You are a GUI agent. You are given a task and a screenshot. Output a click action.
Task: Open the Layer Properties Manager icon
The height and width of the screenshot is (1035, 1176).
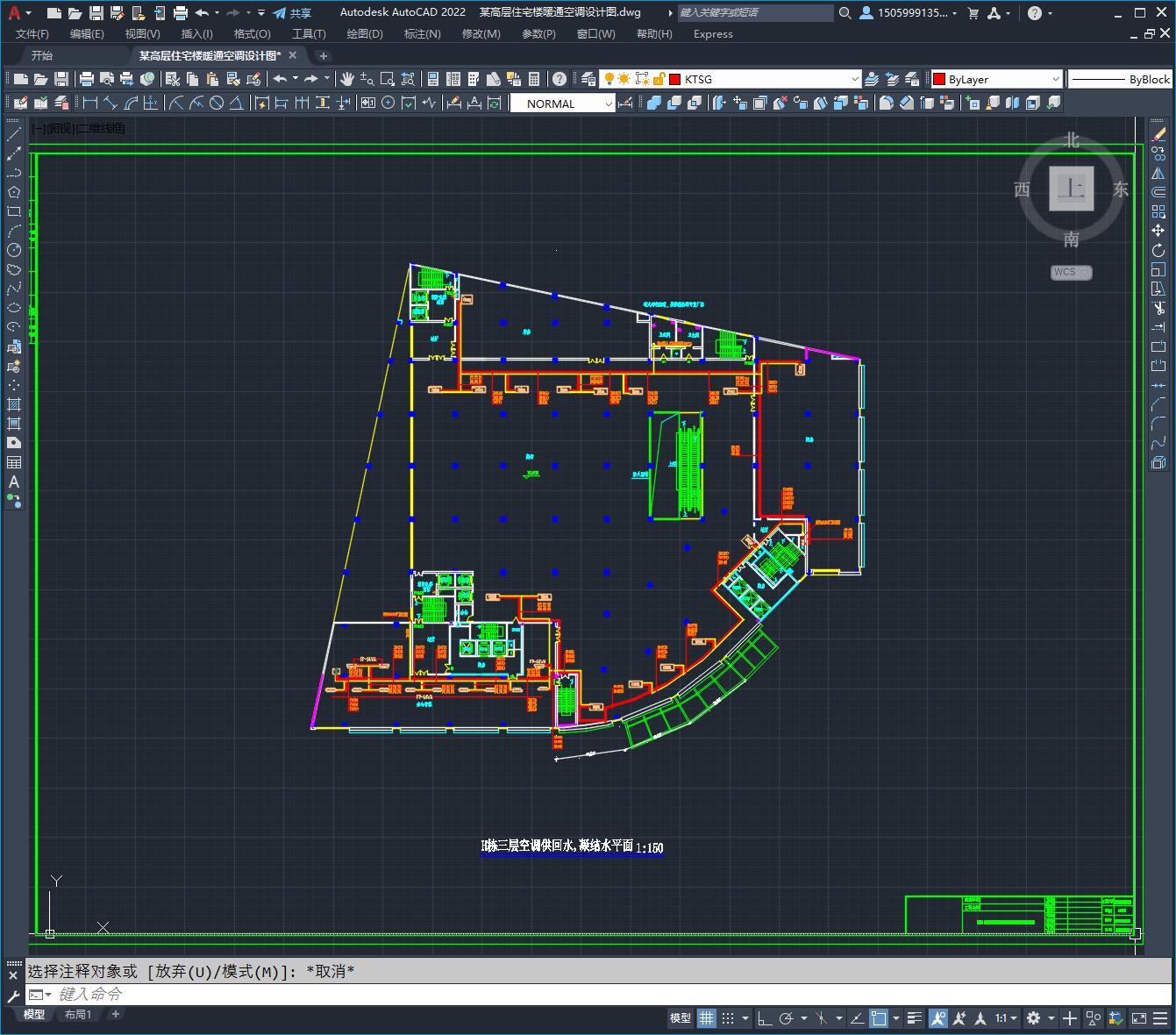coord(588,79)
